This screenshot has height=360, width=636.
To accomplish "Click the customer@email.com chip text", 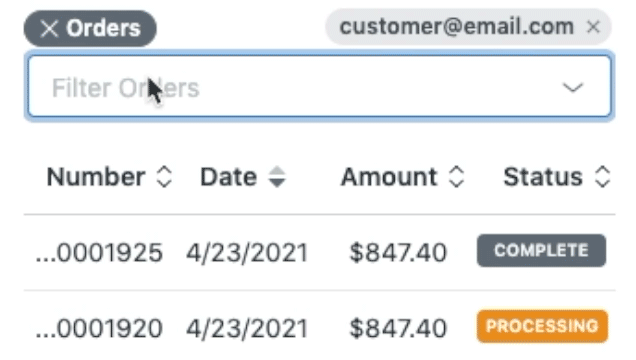I will click(457, 27).
